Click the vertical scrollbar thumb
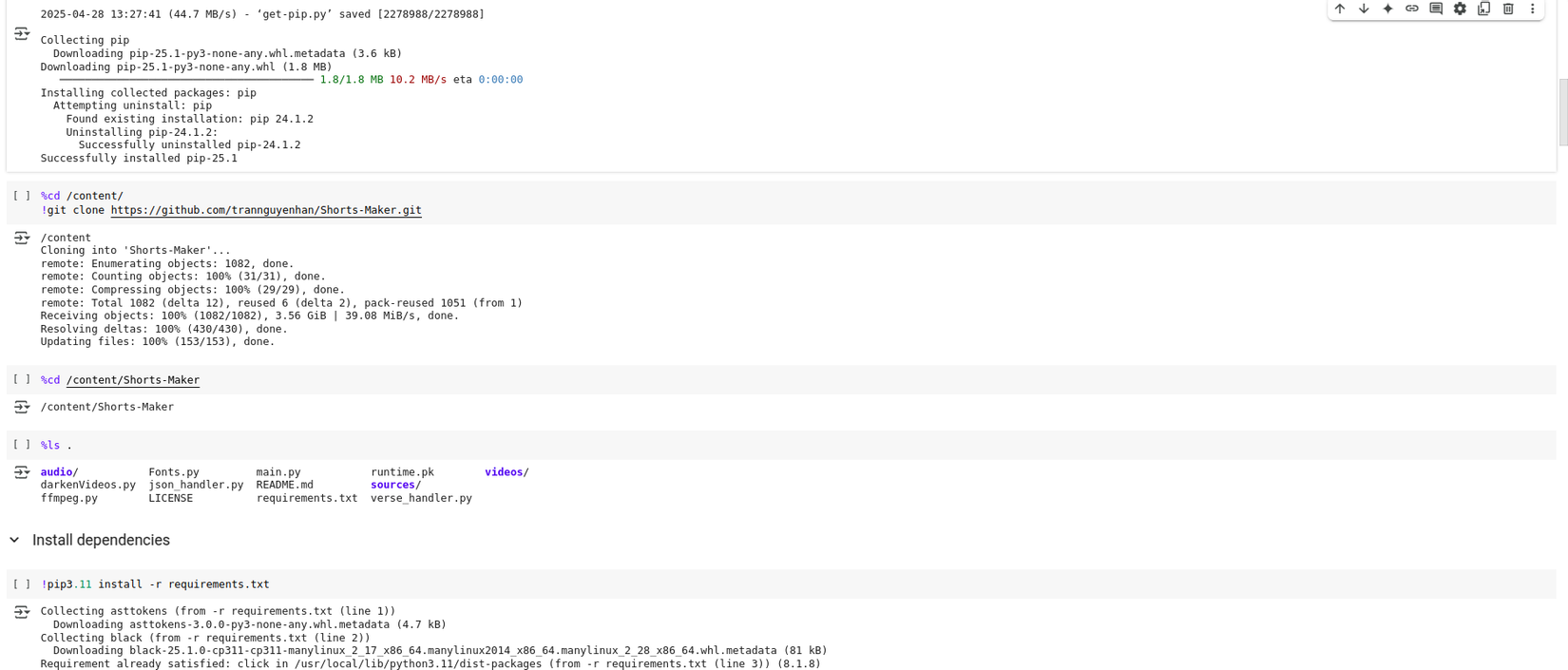Screen dimensions: 1568x670 pos(1563,112)
